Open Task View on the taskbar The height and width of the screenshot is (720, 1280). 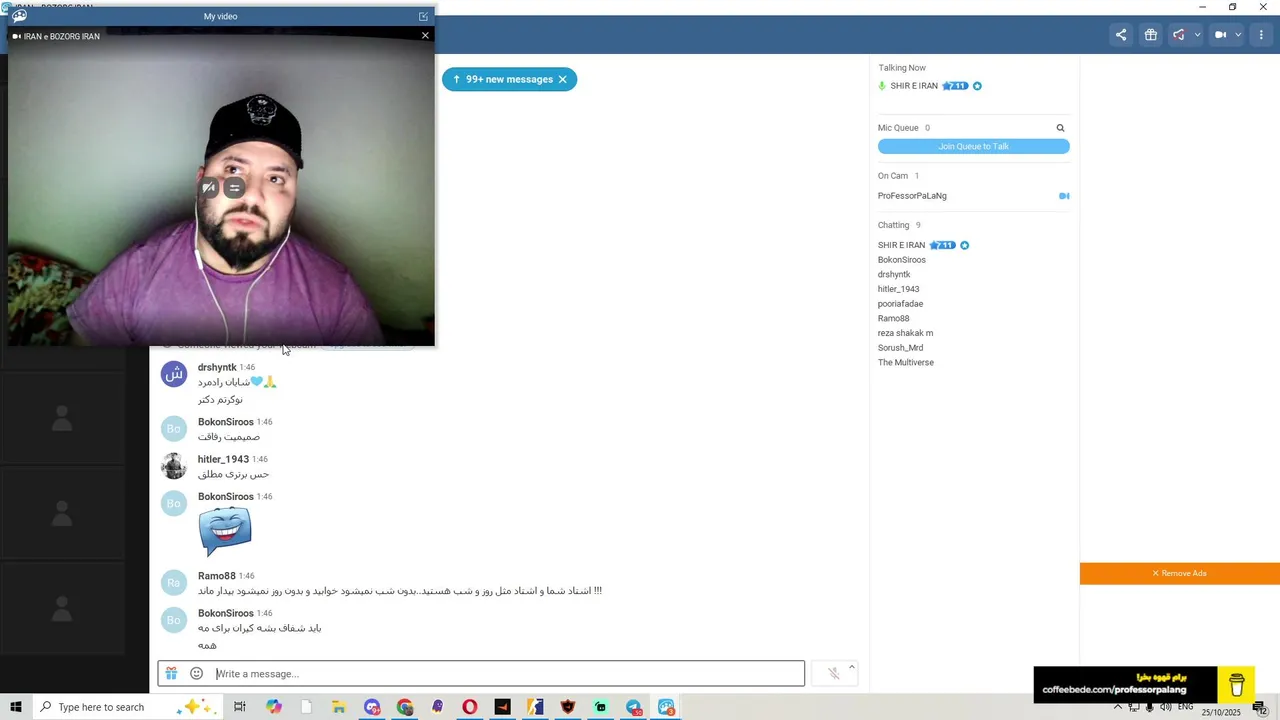pyautogui.click(x=240, y=707)
